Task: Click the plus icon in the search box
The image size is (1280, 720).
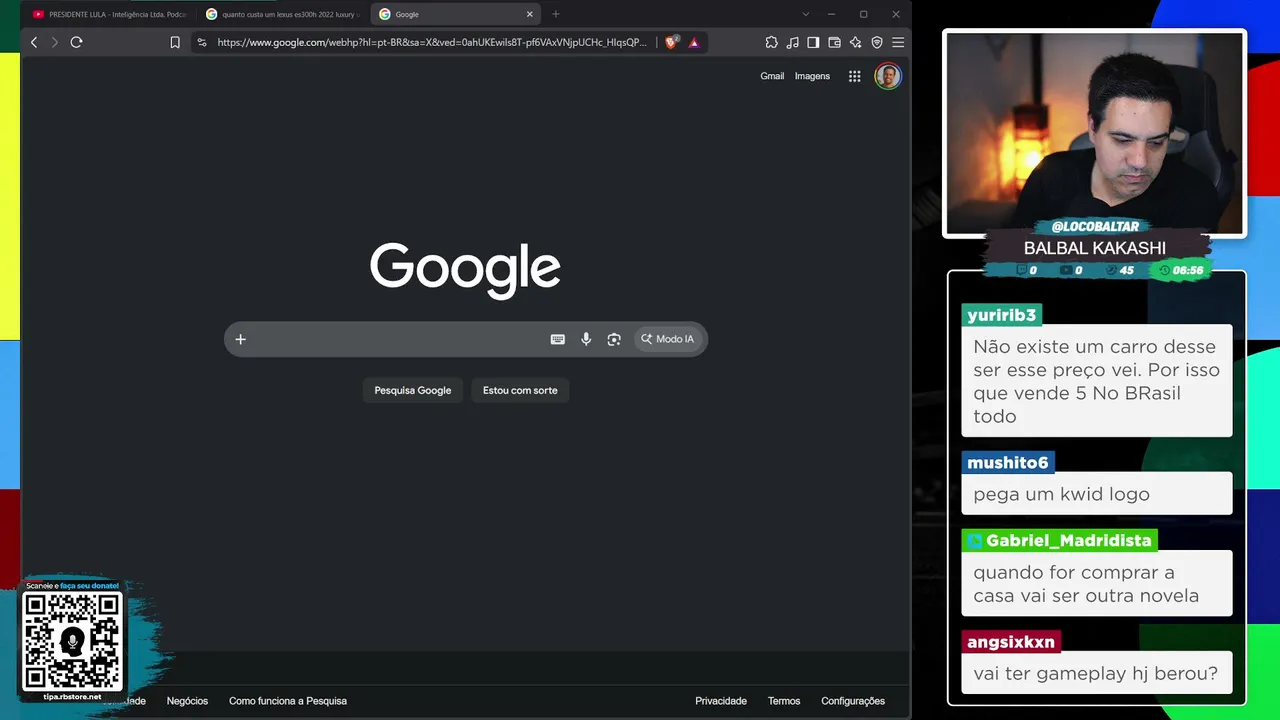Action: point(240,339)
